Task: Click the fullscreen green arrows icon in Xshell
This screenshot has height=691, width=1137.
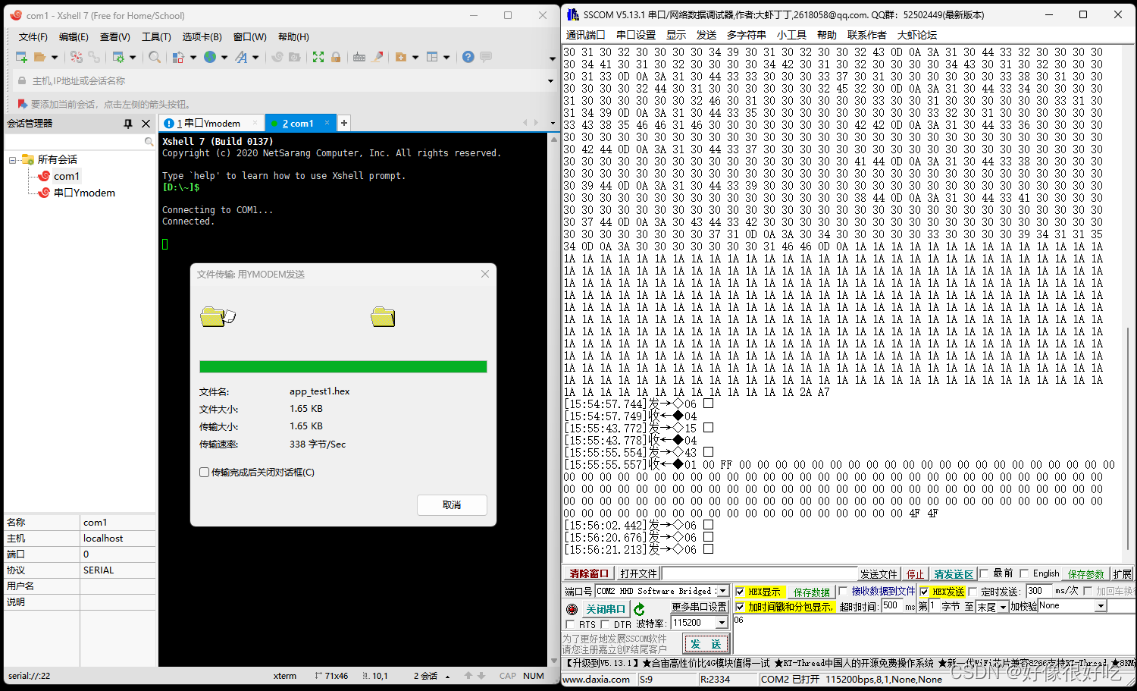Action: [318, 57]
